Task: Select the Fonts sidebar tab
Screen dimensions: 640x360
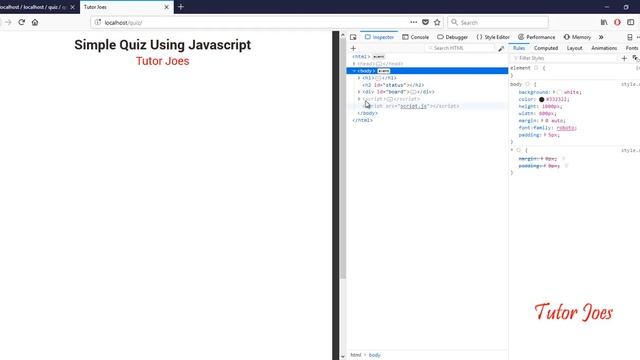Action: 632,48
